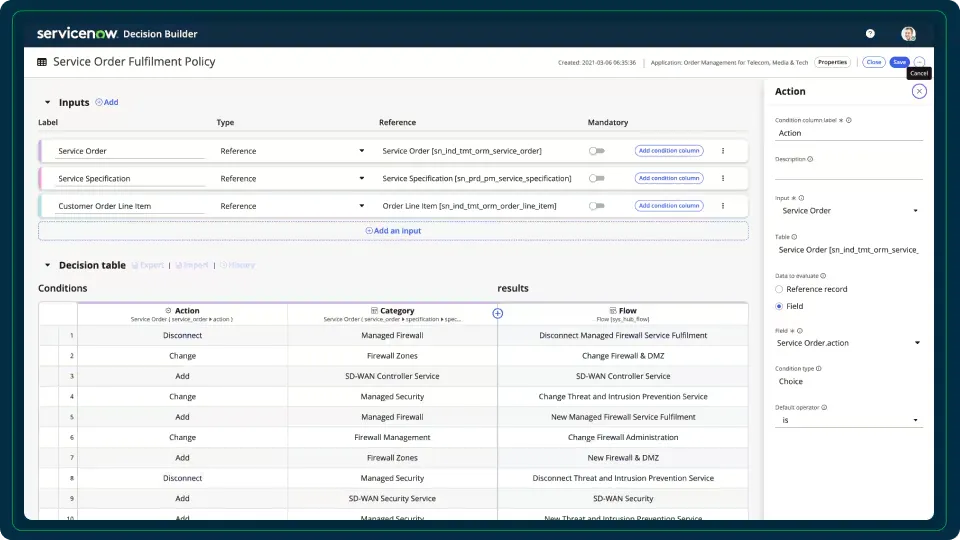Open the more options menu for the Service Specification row
The width and height of the screenshot is (960, 540).
[x=723, y=178]
